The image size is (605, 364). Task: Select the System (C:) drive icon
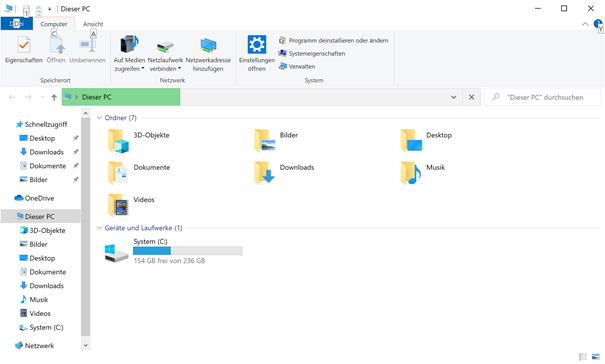(x=116, y=253)
